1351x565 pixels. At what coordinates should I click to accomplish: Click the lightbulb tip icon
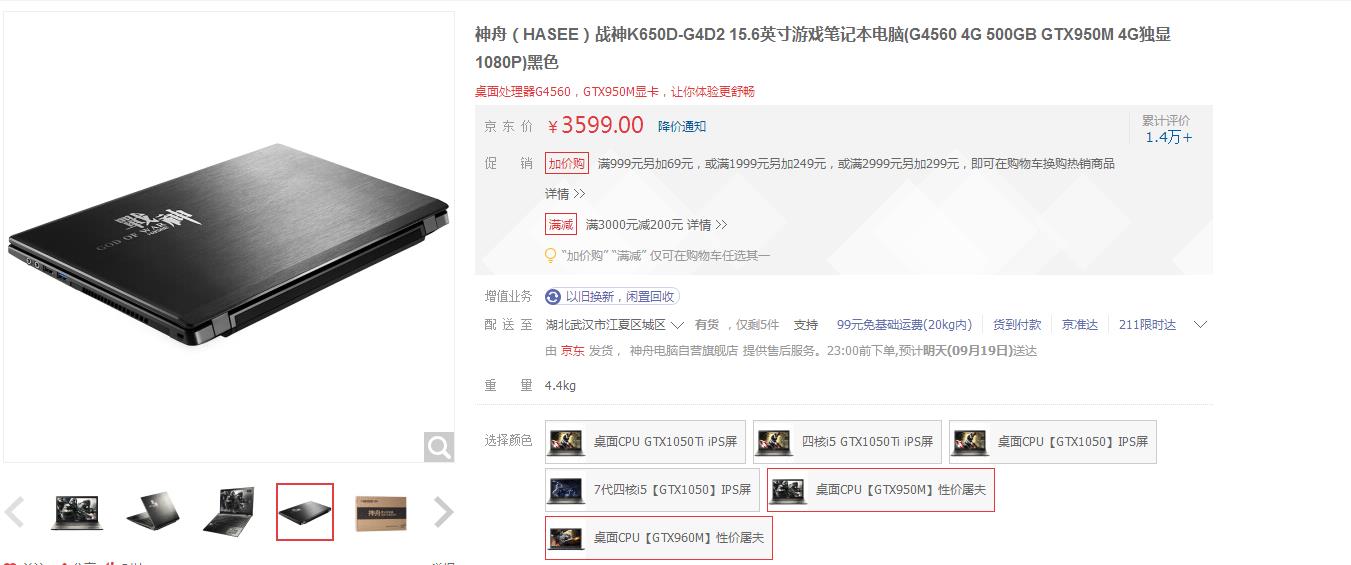tap(550, 256)
